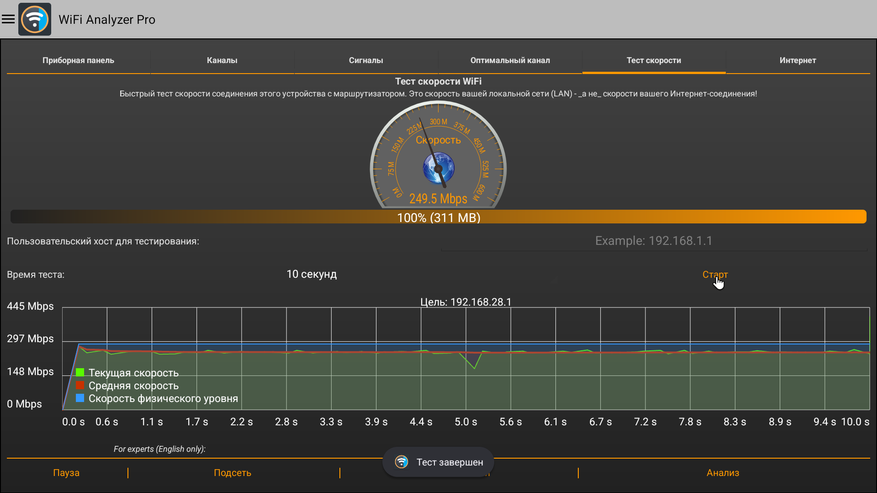Viewport: 877px width, 493px height.
Task: Click the dip in the speed graph
Action: click(x=474, y=361)
